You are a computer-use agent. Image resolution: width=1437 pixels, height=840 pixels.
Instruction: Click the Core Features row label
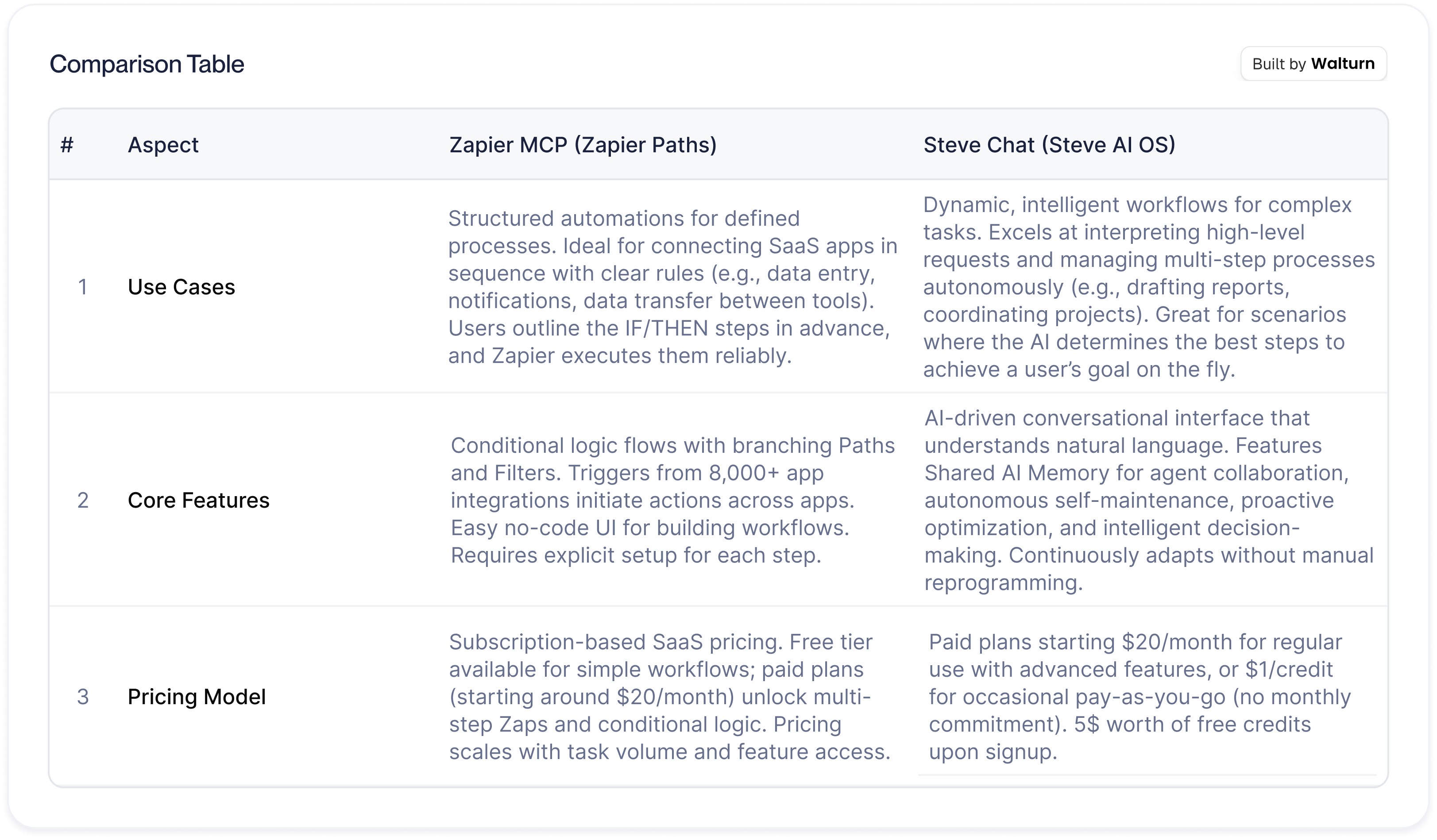tap(198, 500)
